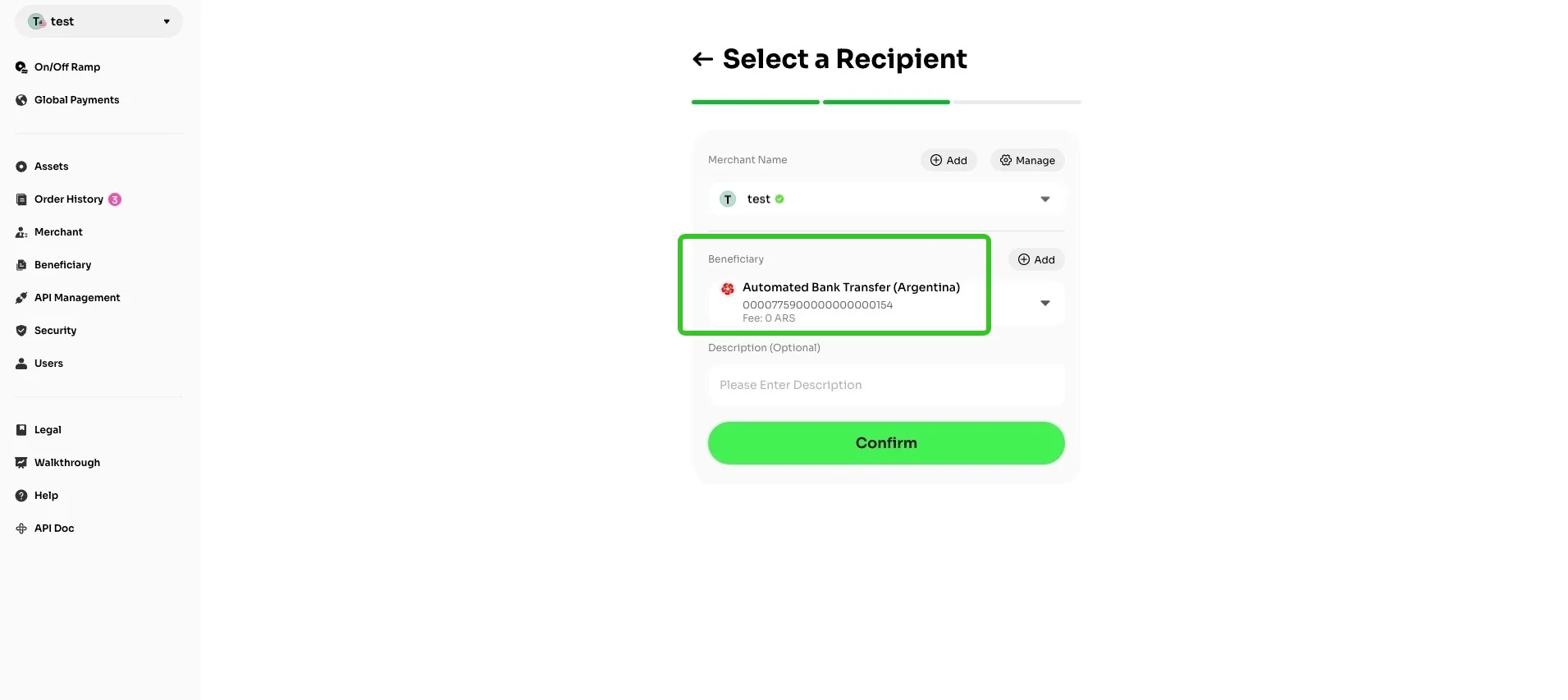Image resolution: width=1568 pixels, height=700 pixels.
Task: Click the Manage merchant button
Action: click(x=1027, y=160)
